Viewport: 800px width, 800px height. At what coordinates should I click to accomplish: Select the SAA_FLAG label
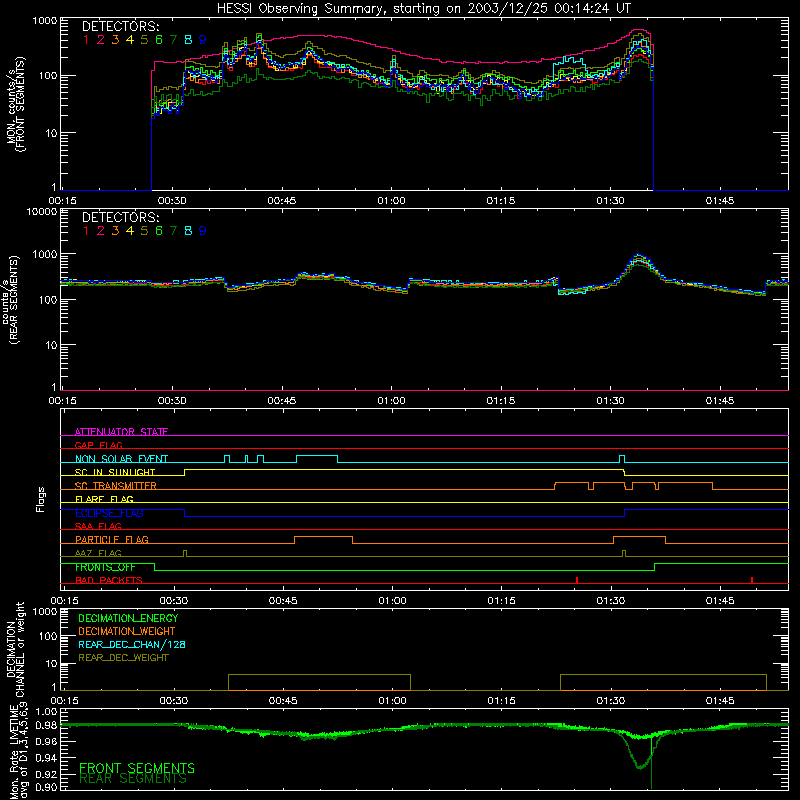[x=98, y=526]
